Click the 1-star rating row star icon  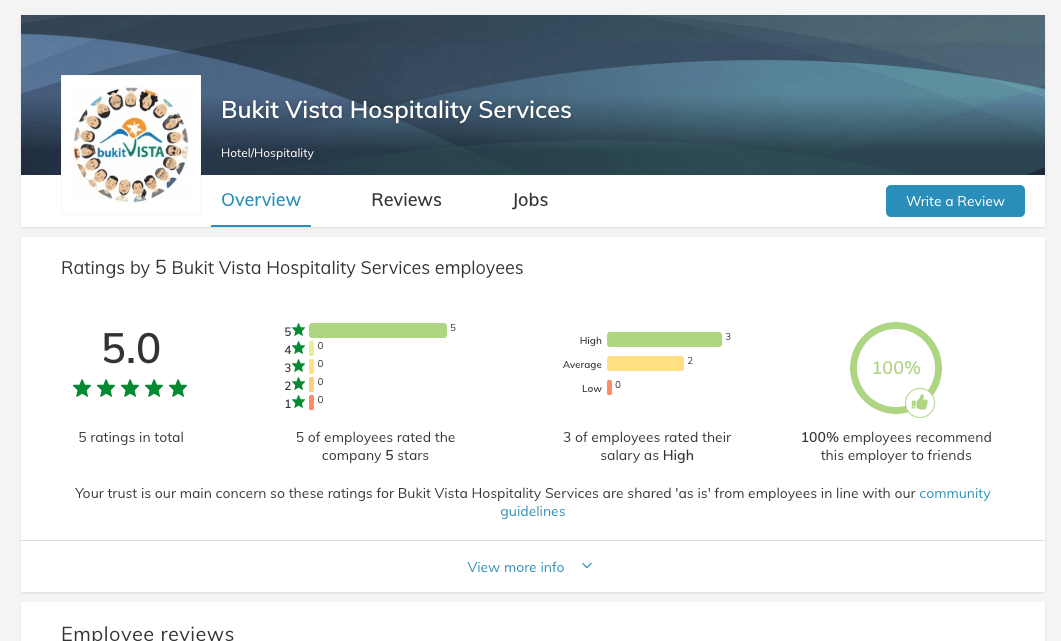coord(298,403)
